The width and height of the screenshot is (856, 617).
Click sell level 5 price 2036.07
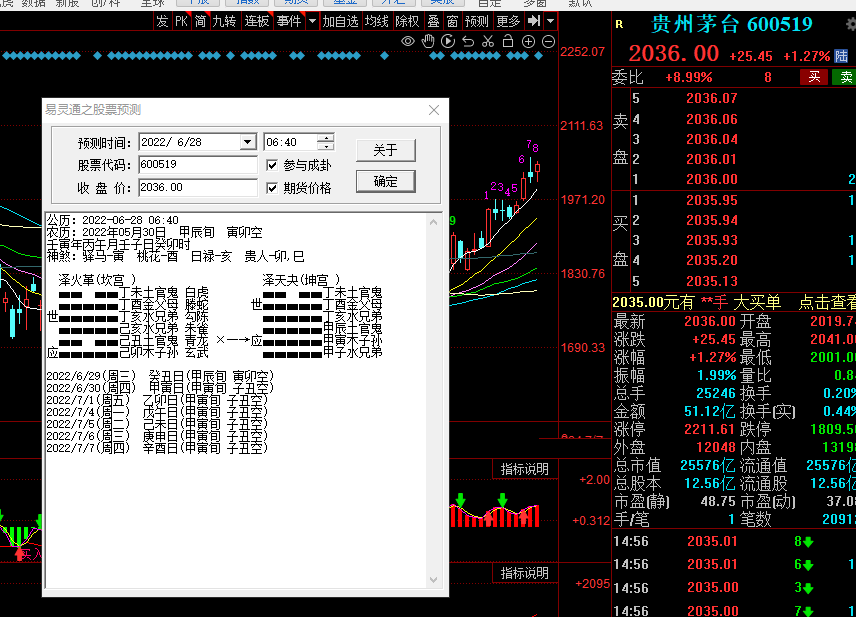click(712, 98)
